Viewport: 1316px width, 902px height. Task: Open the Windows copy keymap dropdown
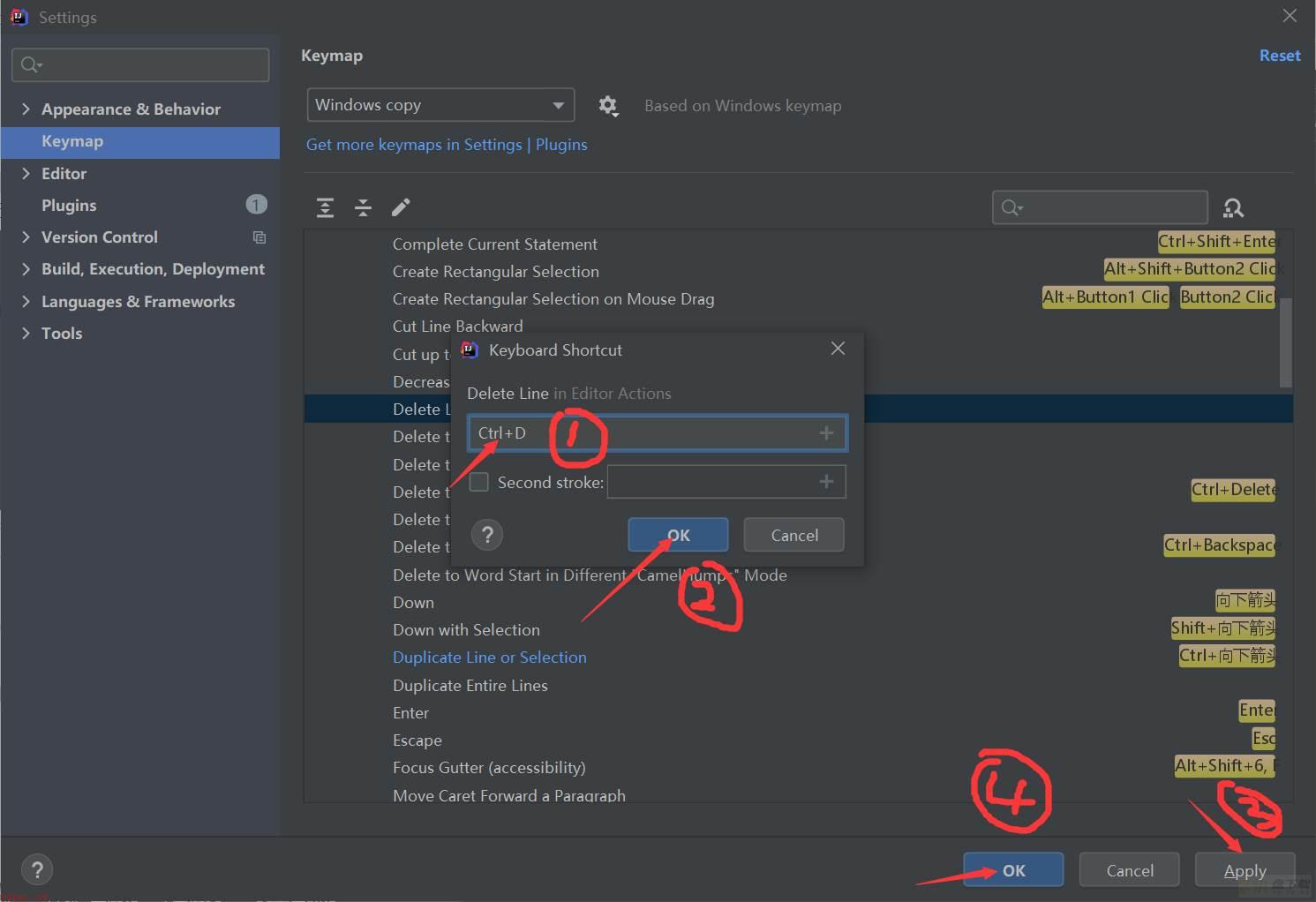440,105
